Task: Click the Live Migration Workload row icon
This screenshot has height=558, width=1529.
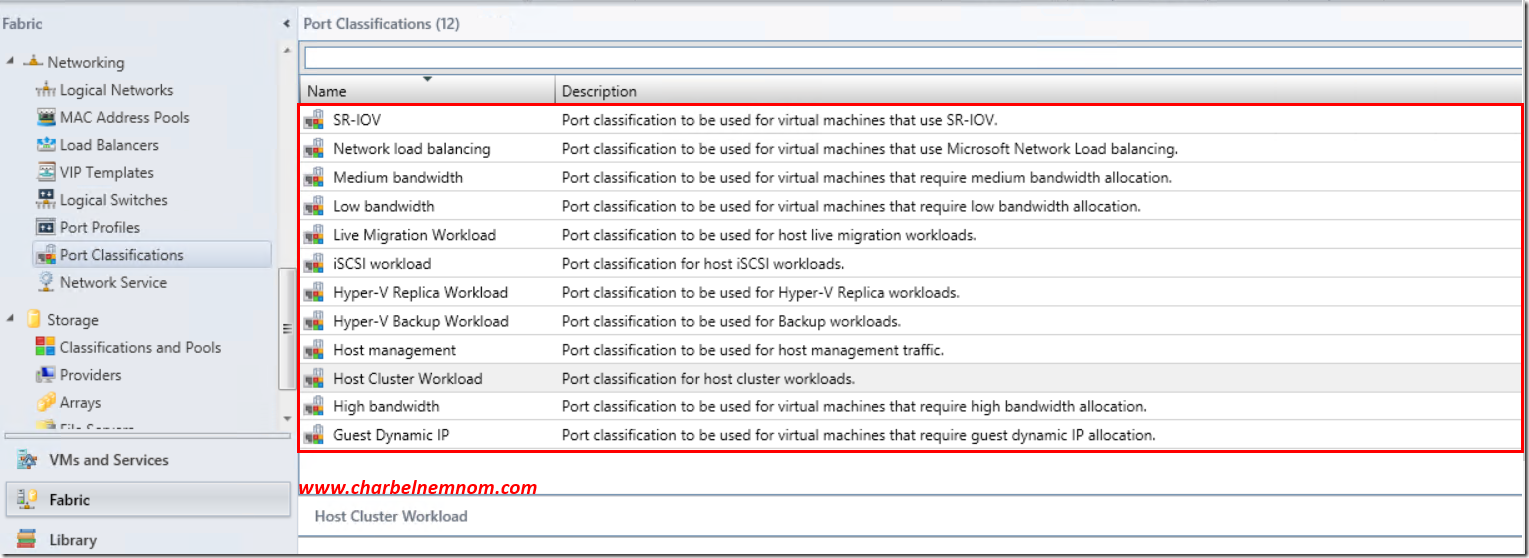Action: tap(315, 235)
